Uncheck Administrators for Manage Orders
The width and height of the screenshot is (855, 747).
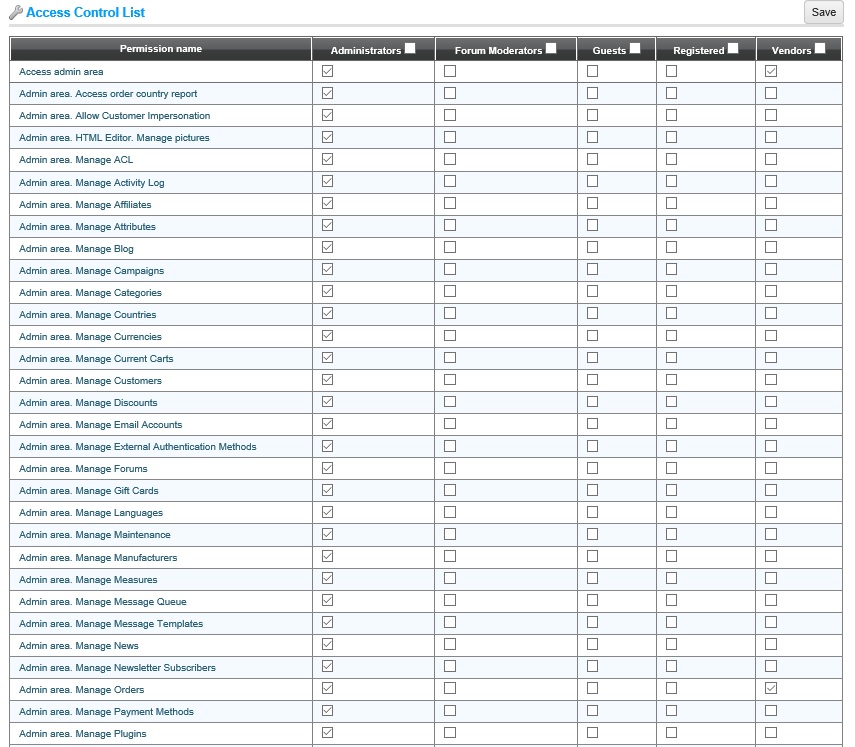tap(327, 688)
